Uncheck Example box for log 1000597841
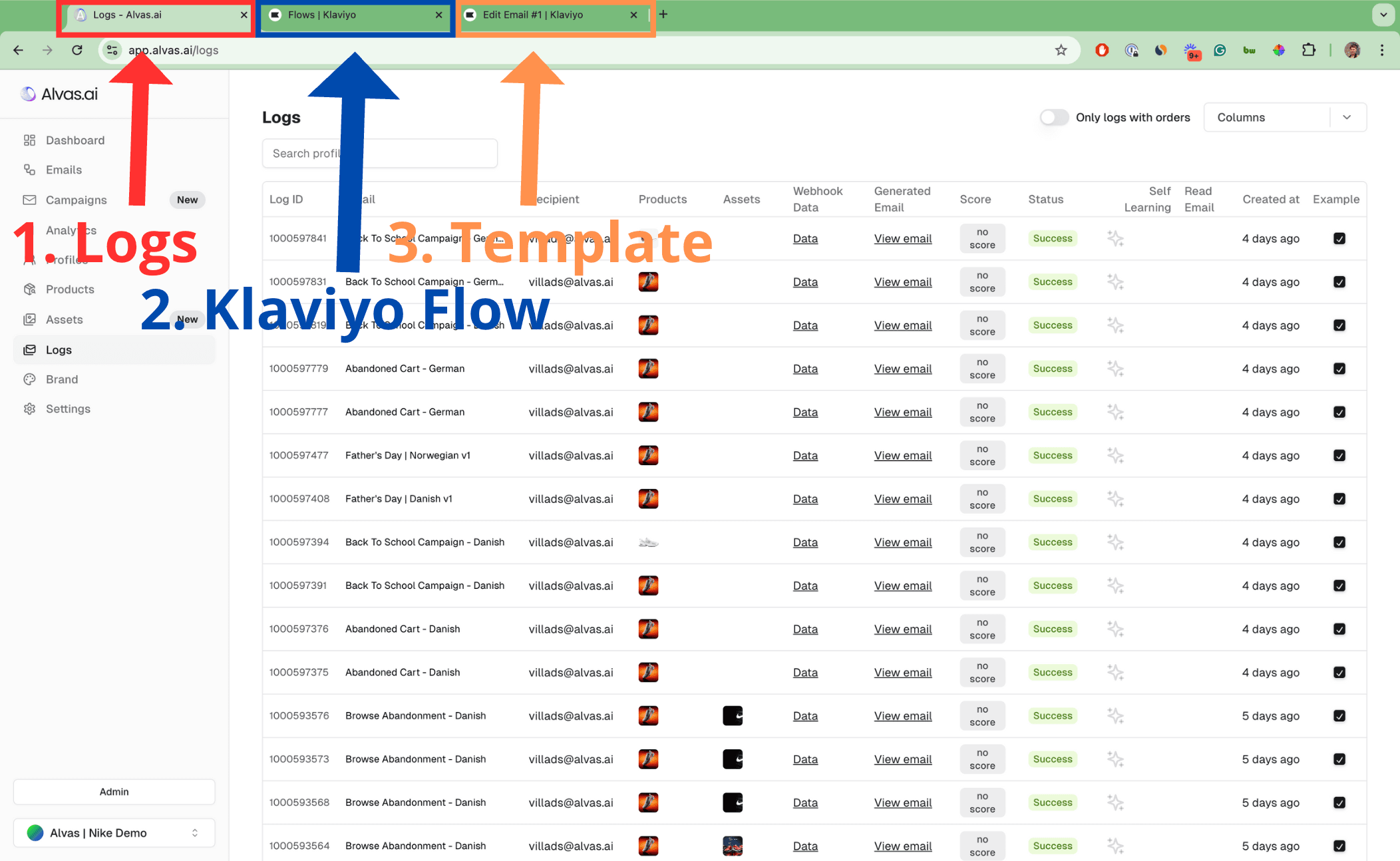The height and width of the screenshot is (861, 1400). click(1339, 238)
